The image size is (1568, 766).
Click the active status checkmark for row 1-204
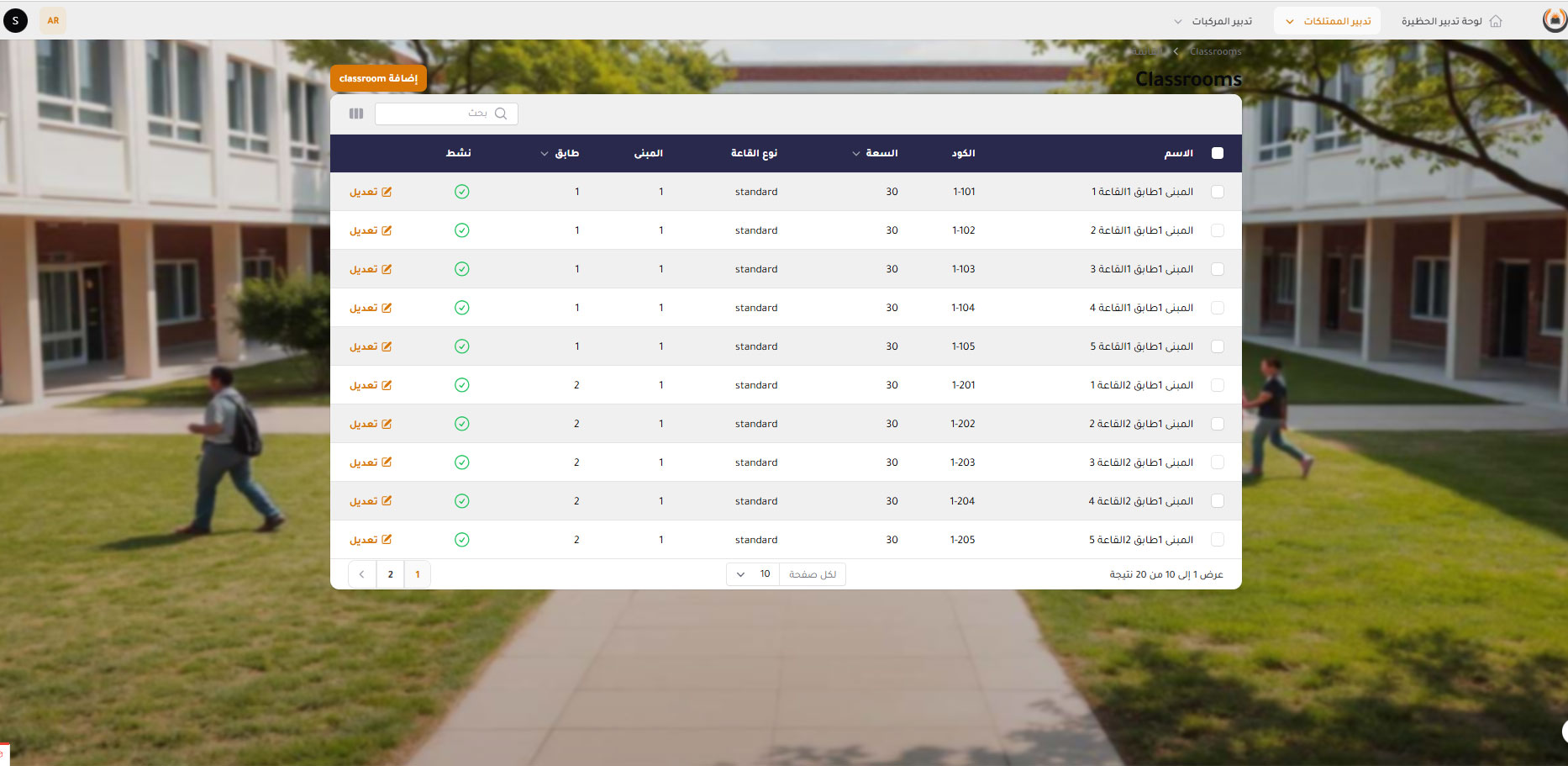[461, 501]
